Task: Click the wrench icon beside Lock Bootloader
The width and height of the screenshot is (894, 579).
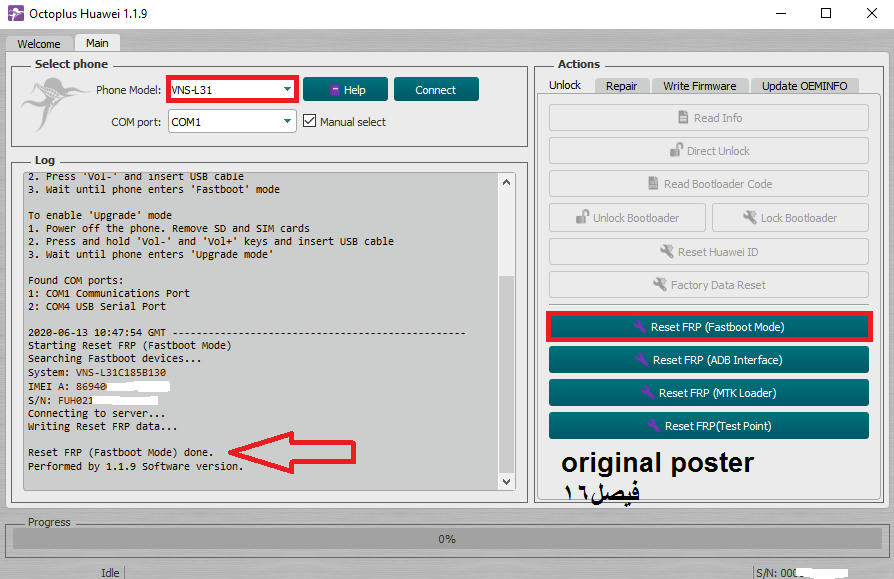Action: (750, 217)
